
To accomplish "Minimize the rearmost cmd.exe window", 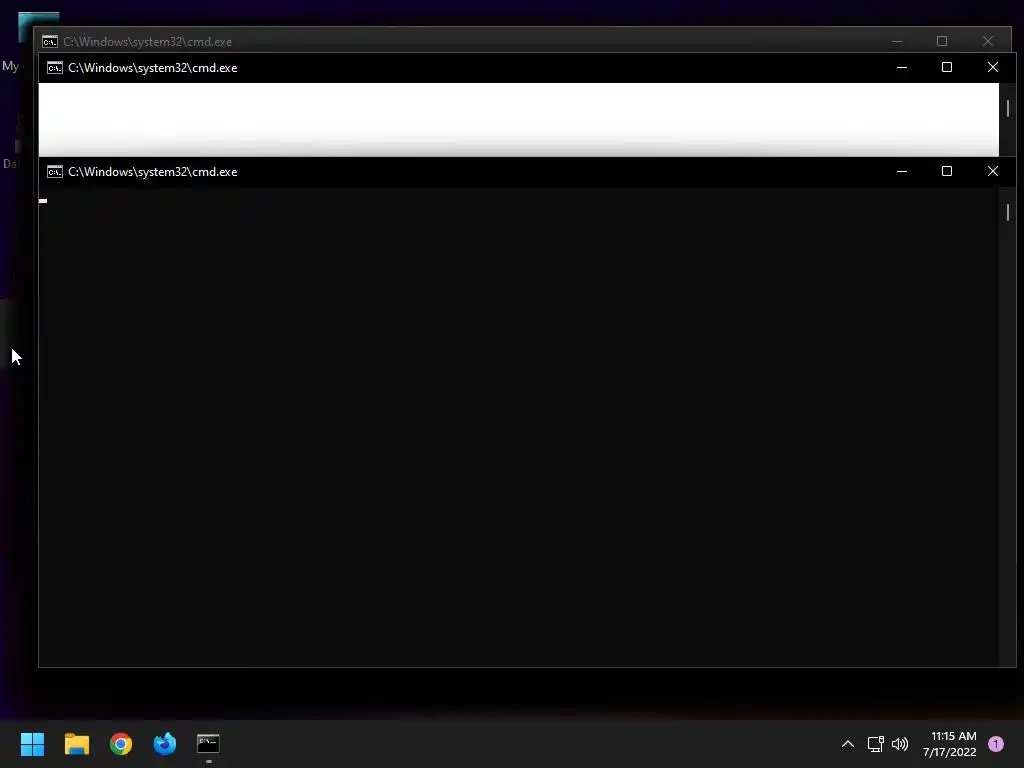I will [x=897, y=42].
